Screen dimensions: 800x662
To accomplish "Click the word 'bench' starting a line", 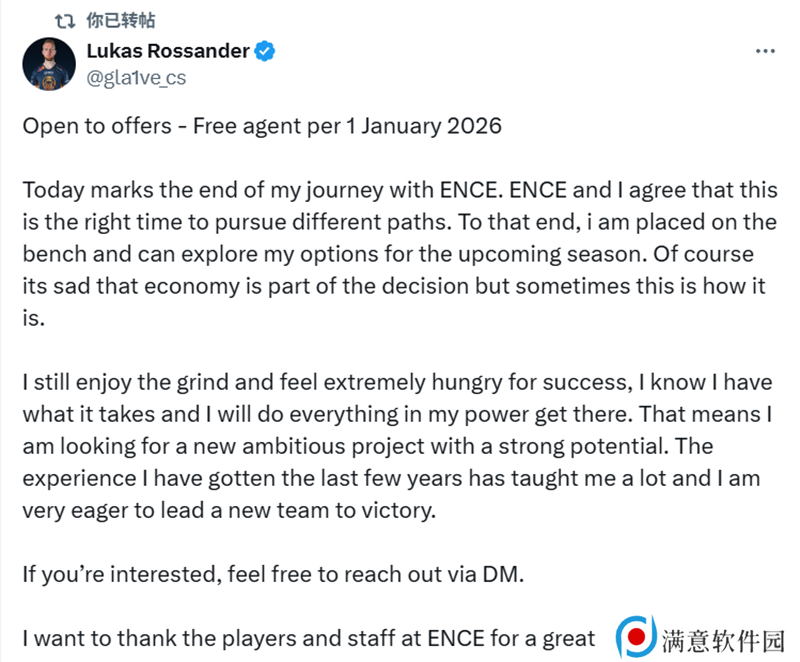I will [x=55, y=254].
